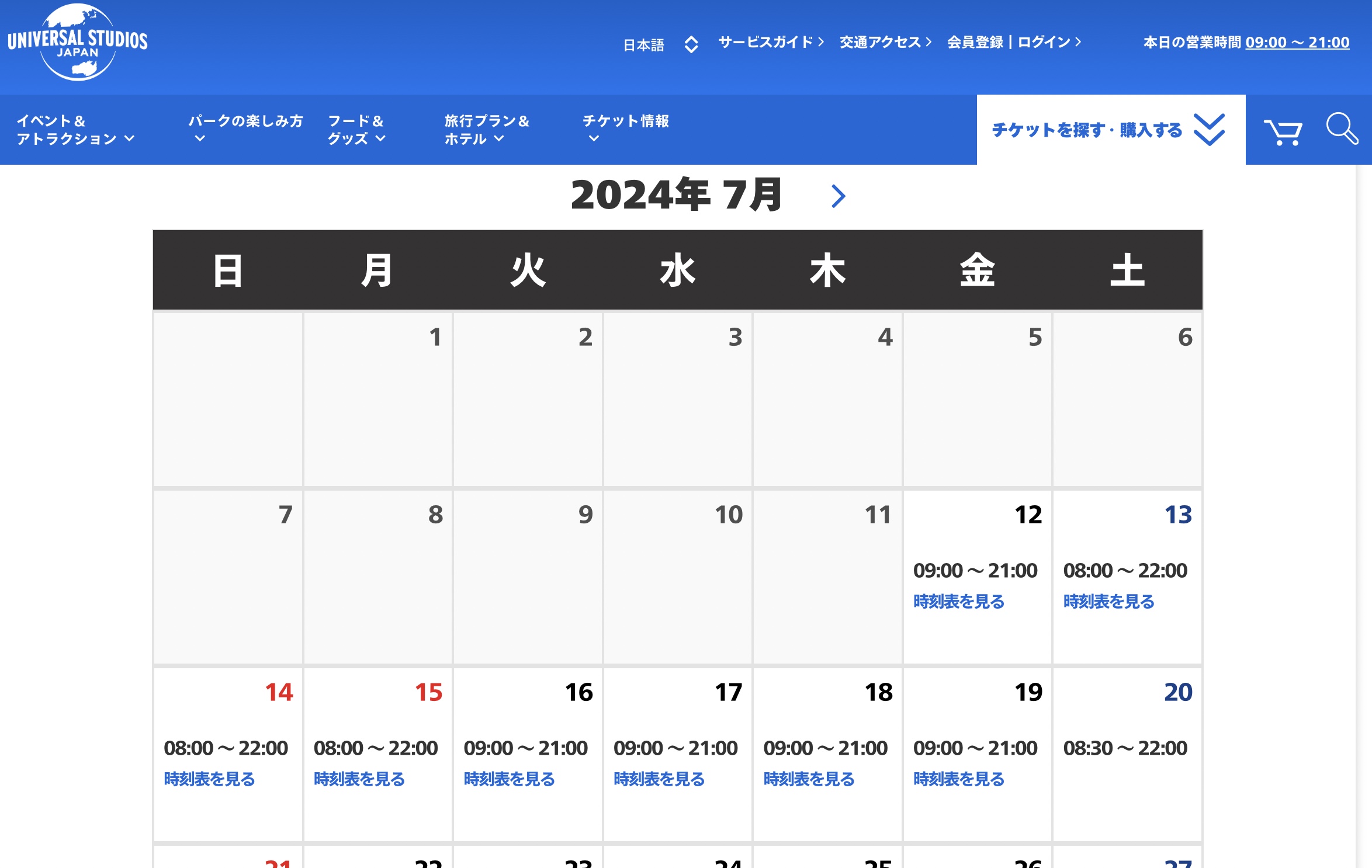
Task: Click the language selector up-down arrows
Action: coord(691,44)
